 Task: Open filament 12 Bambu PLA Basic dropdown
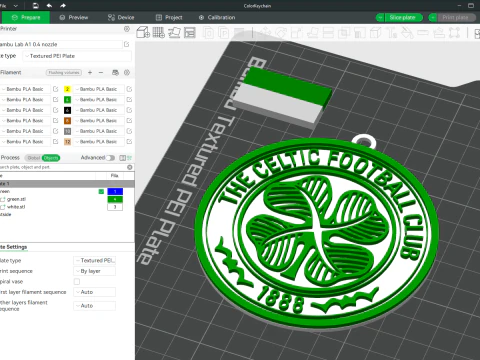point(98,142)
